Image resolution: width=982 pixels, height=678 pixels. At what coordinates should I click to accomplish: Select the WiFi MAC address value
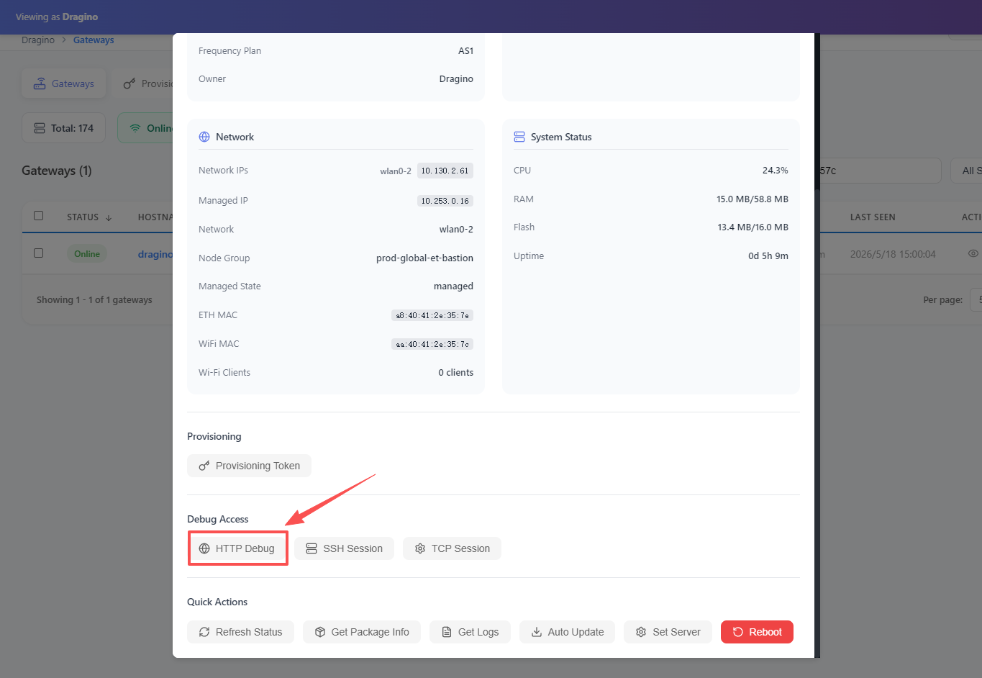[432, 344]
